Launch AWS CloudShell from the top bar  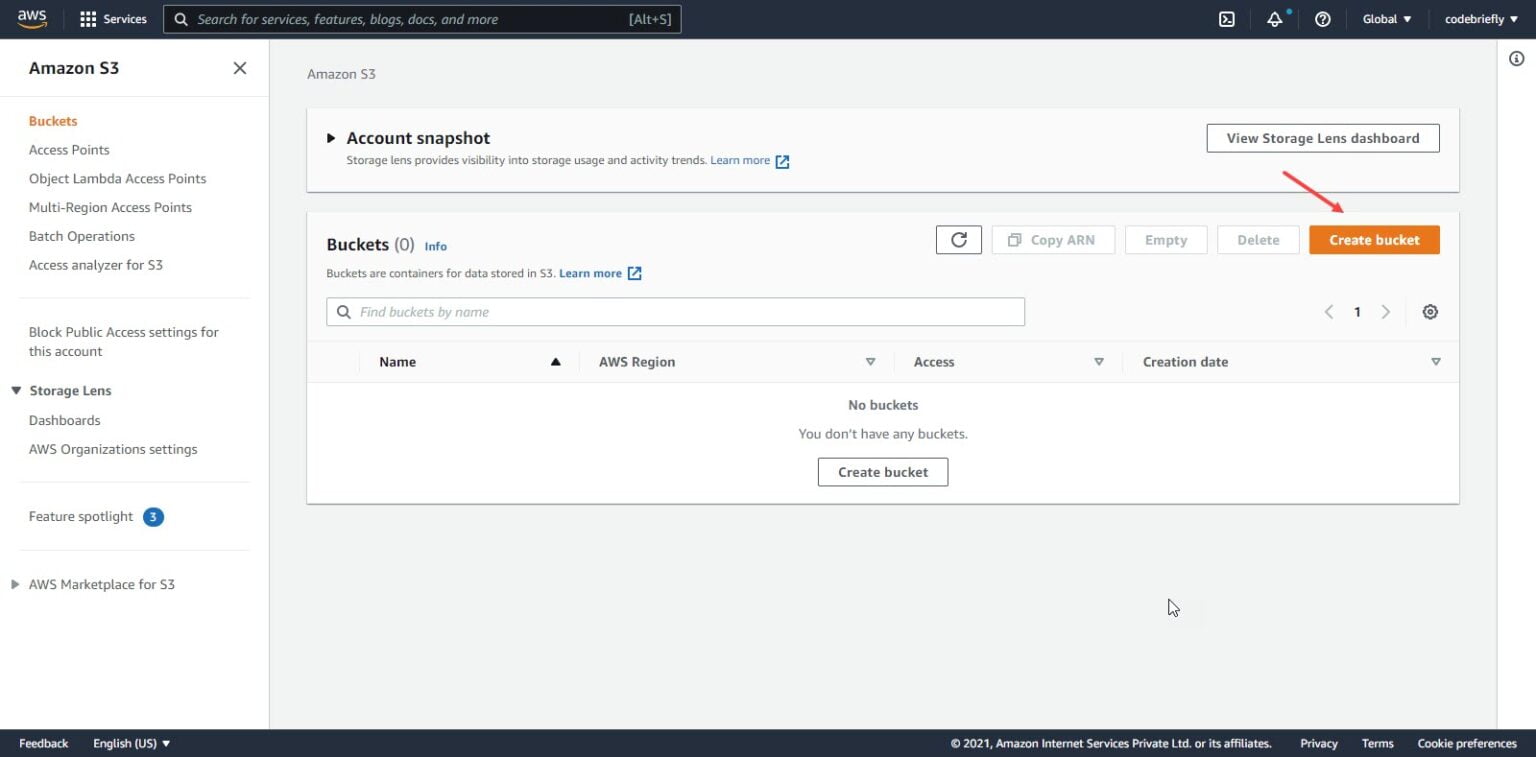point(1226,18)
